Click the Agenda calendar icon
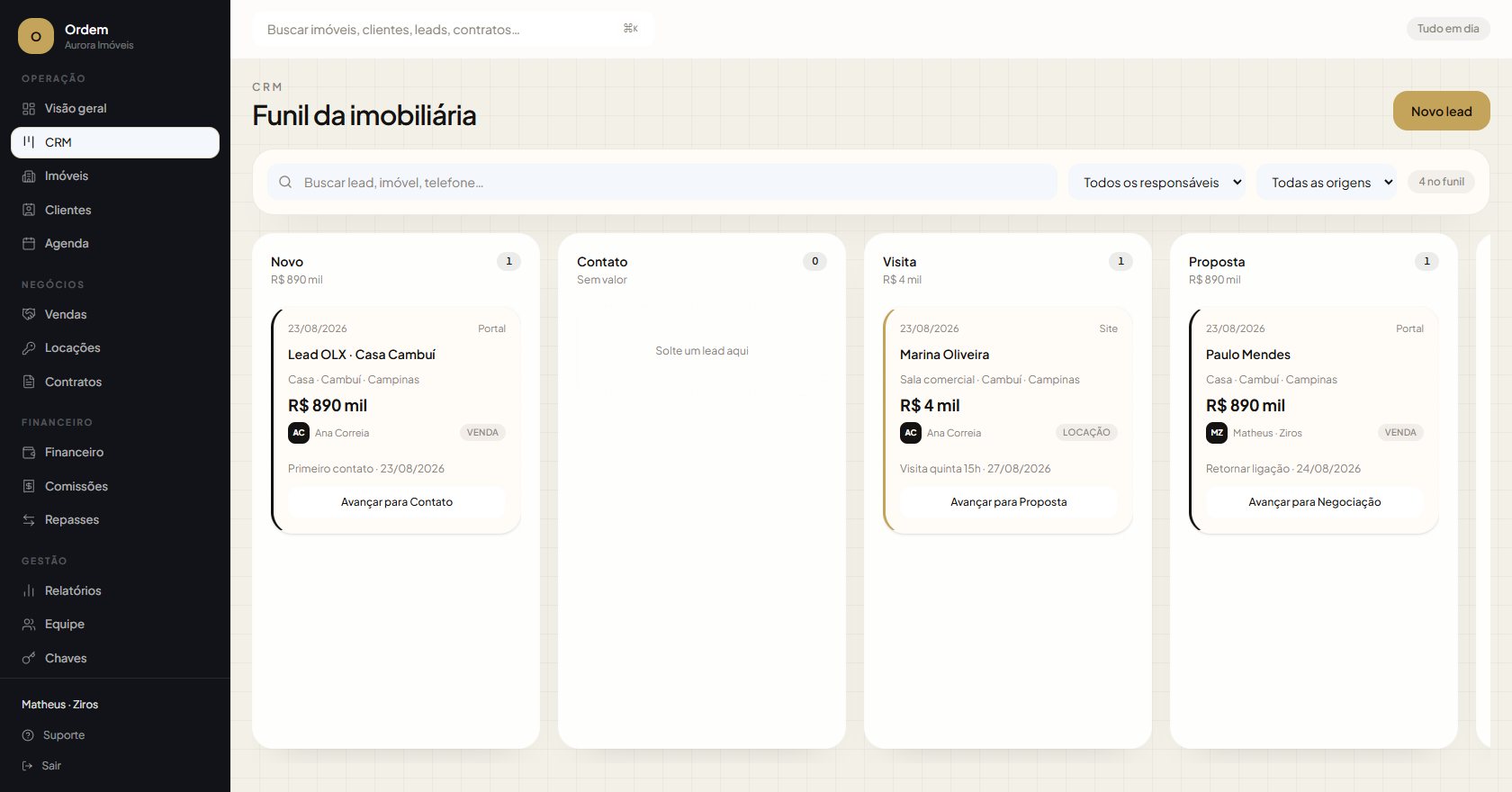This screenshot has height=792, width=1512. 29,244
